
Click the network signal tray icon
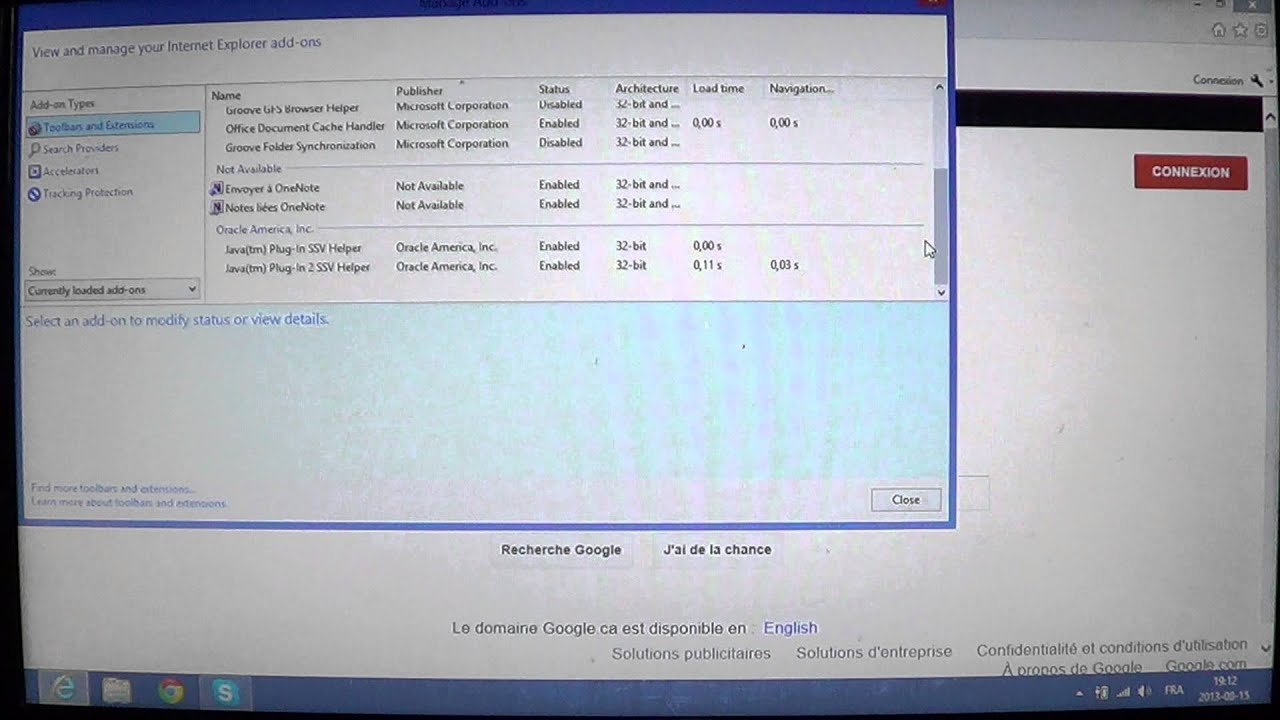tap(1123, 692)
